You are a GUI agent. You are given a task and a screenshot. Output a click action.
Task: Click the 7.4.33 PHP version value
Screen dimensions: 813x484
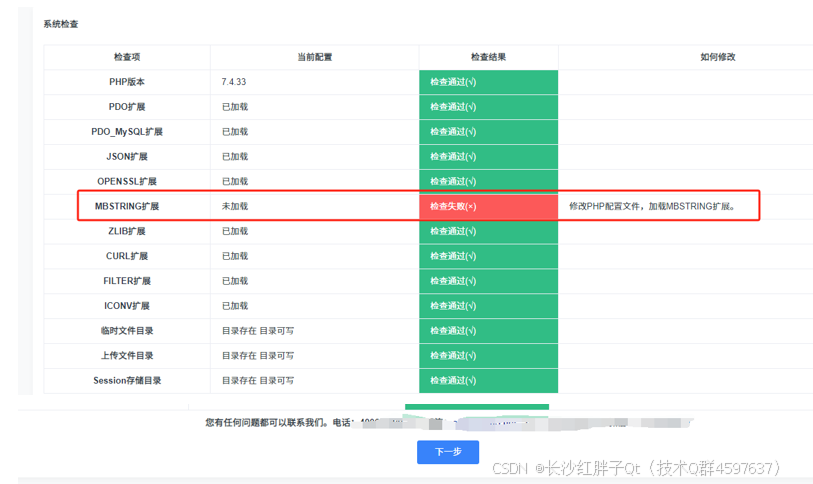point(235,82)
